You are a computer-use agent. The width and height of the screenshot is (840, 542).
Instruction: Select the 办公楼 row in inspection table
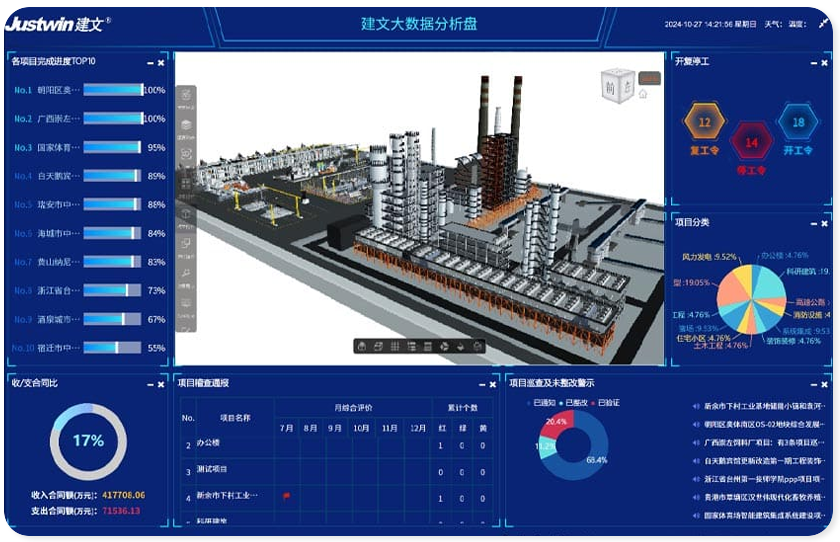pos(208,444)
